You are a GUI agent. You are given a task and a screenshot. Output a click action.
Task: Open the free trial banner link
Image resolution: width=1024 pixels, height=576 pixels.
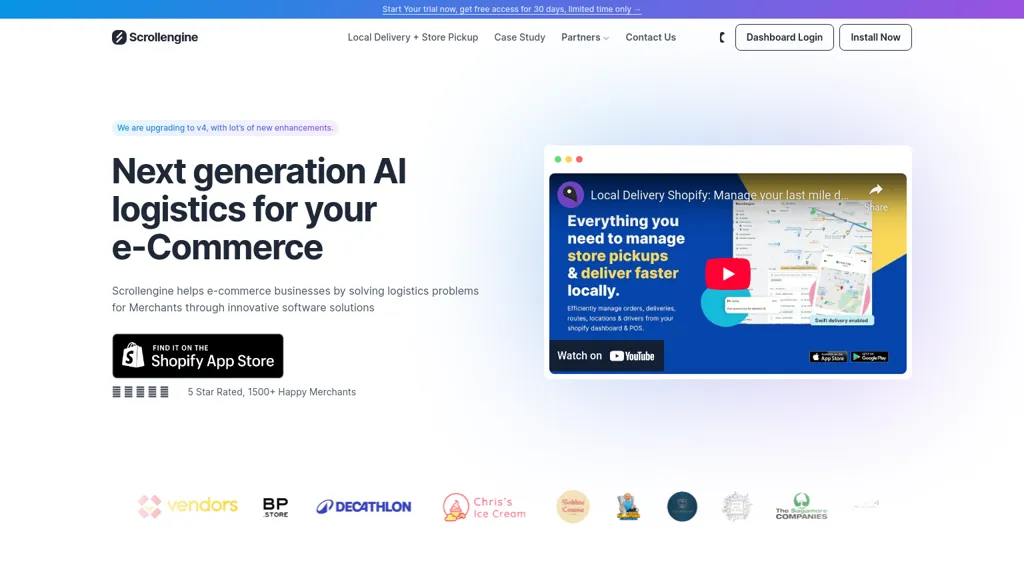click(x=511, y=9)
